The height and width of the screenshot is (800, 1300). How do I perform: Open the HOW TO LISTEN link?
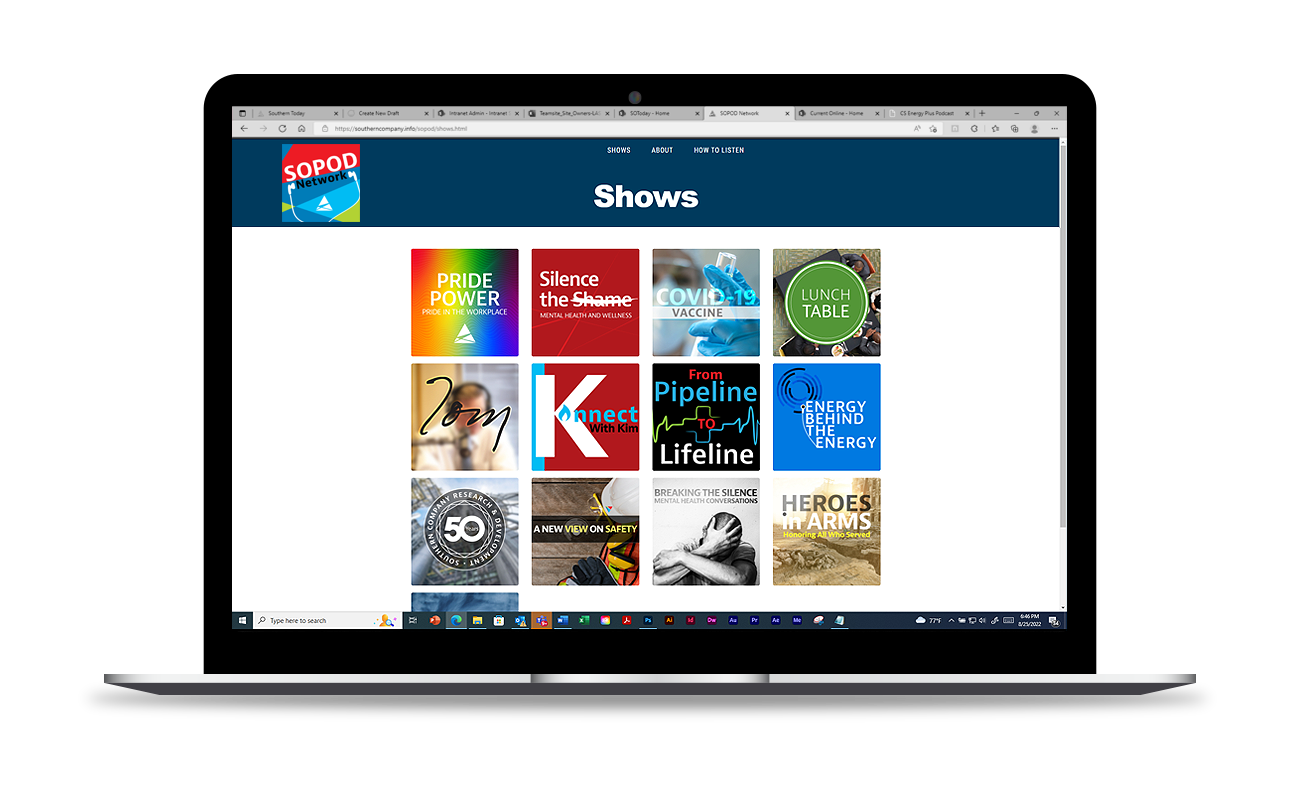pyautogui.click(x=719, y=150)
